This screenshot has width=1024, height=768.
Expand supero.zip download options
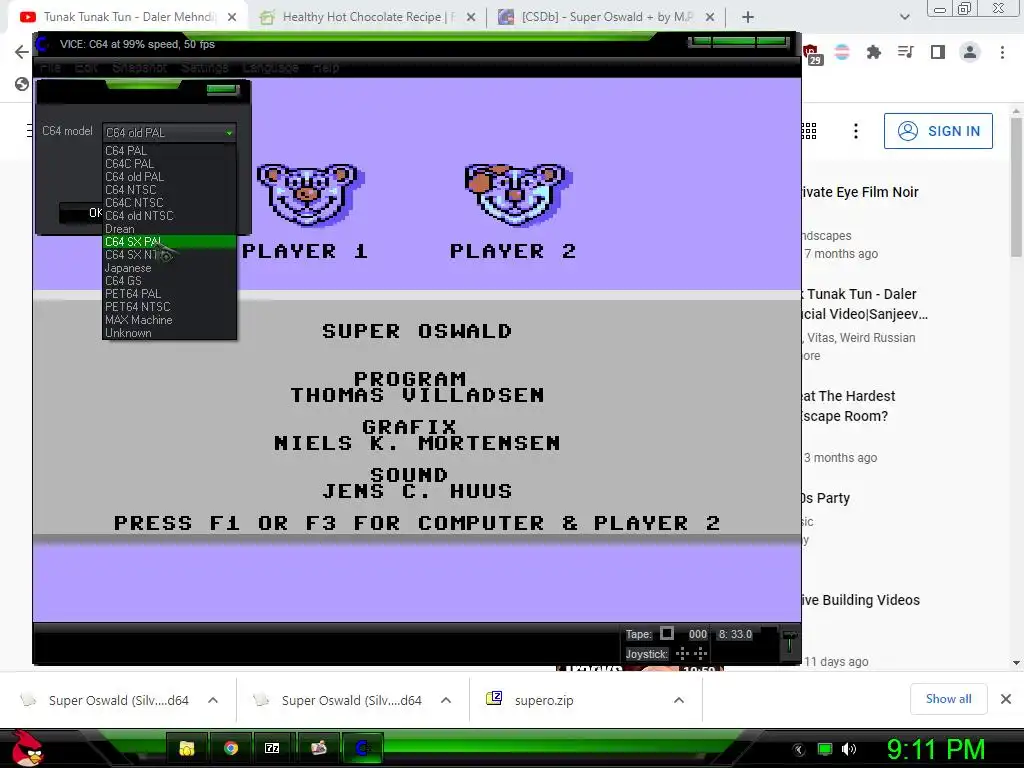pyautogui.click(x=679, y=700)
